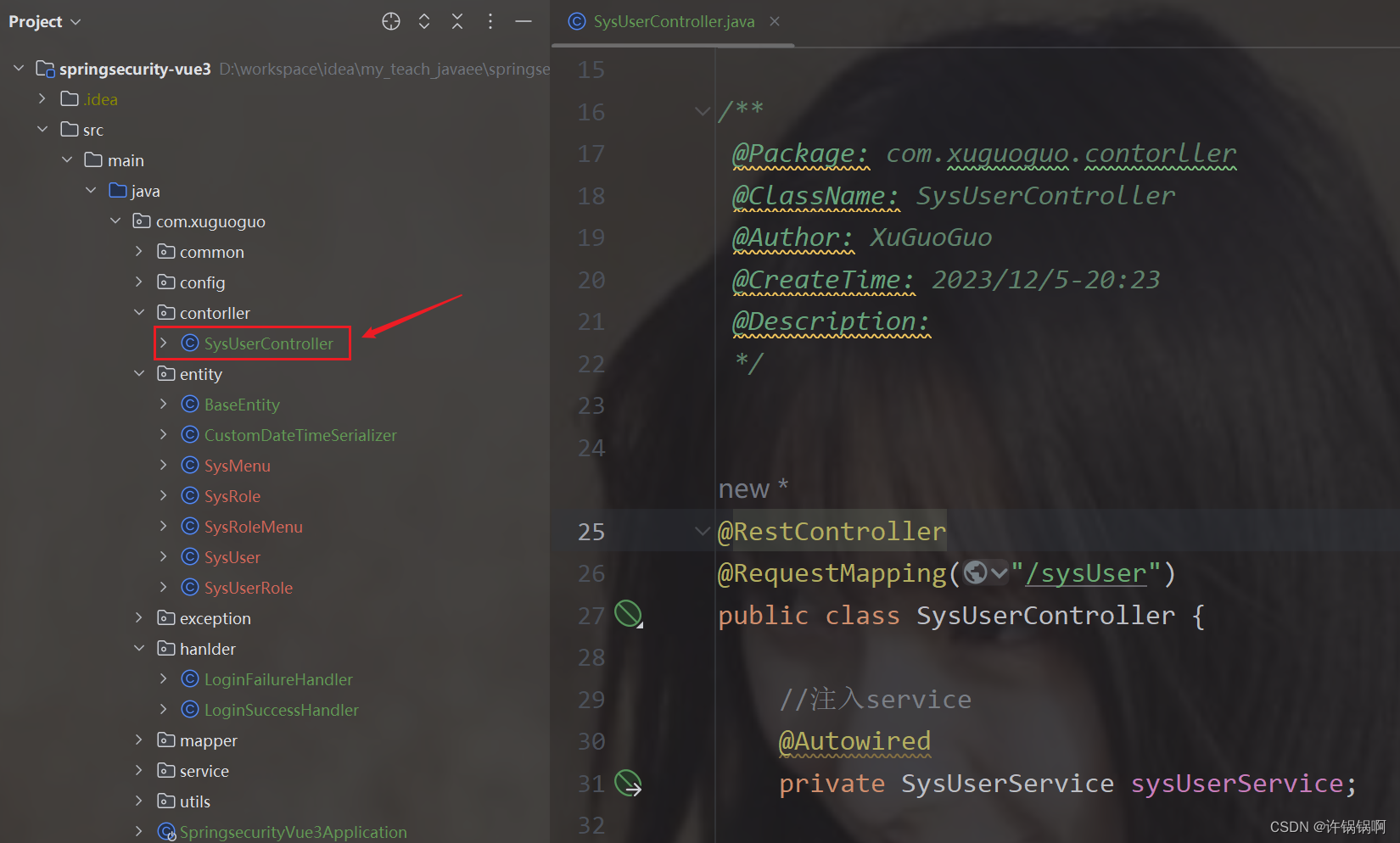Click the class icon of SysMenu
The image size is (1400, 843).
tap(190, 465)
